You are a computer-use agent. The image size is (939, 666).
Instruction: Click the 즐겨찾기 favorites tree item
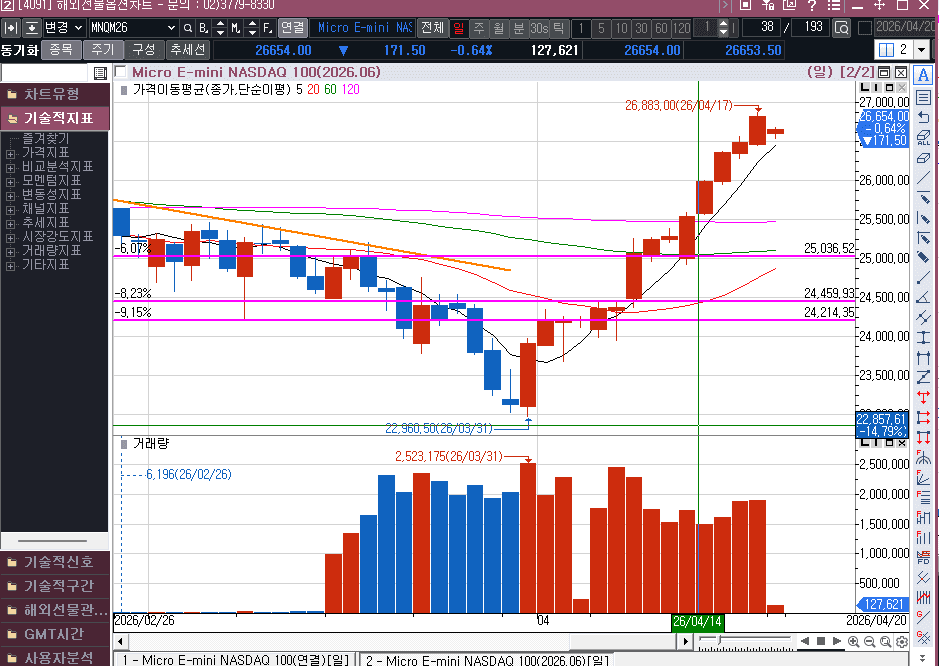point(46,138)
